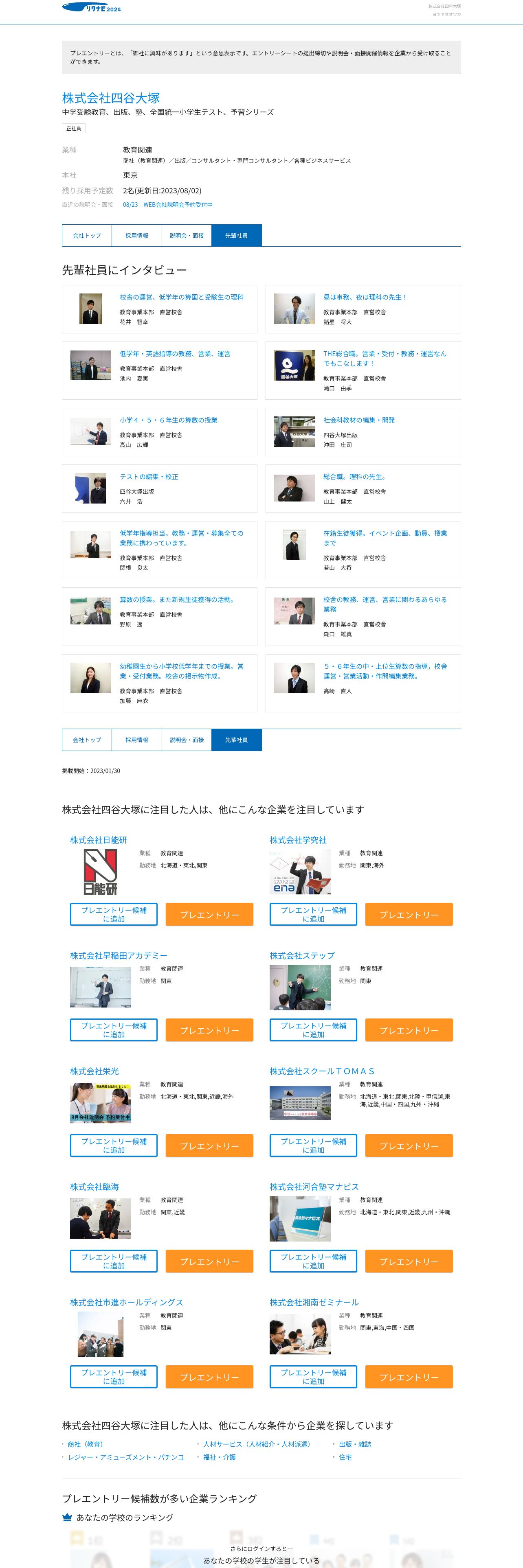
Task: Add 株式会社河合塾マナビス to pre-entry candidates
Action: [314, 1261]
